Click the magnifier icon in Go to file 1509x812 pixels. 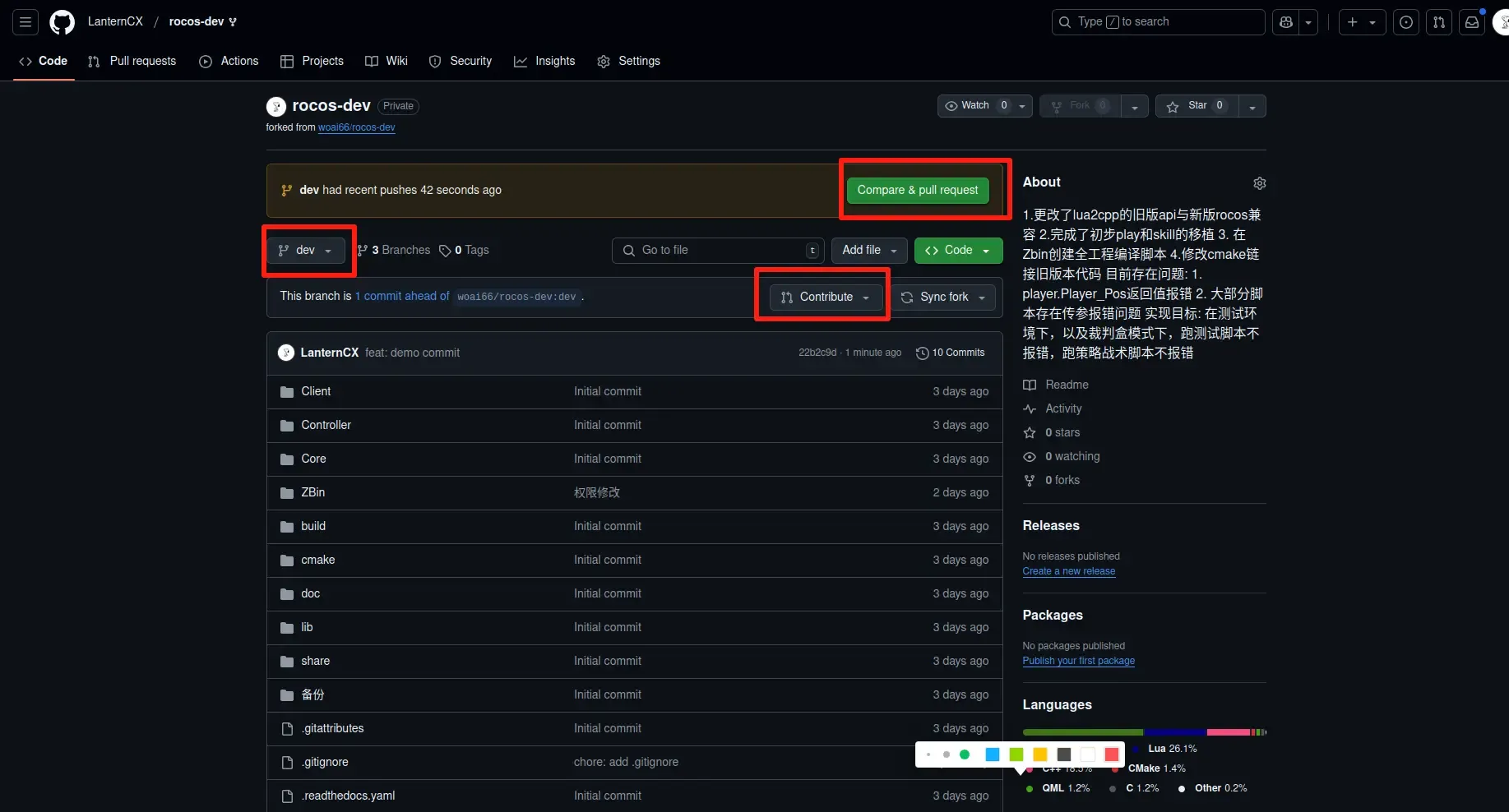(x=629, y=251)
